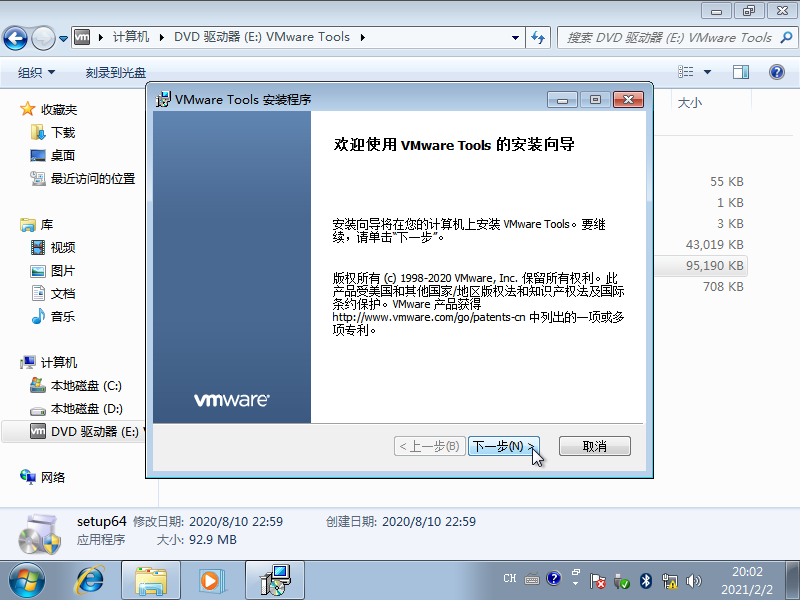
Task: Click the setup64 details pane icon
Action: click(39, 534)
